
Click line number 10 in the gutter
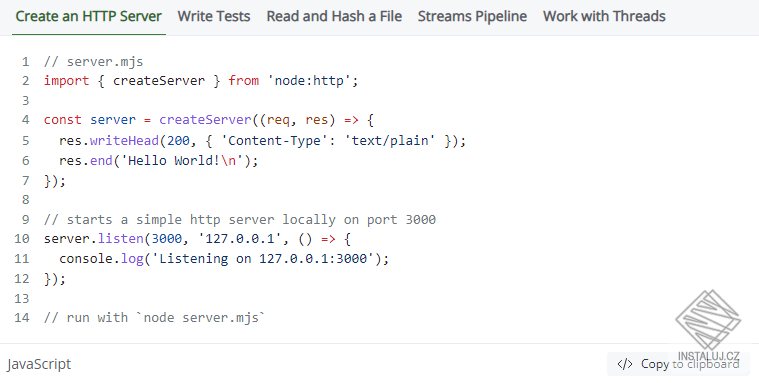click(x=22, y=239)
